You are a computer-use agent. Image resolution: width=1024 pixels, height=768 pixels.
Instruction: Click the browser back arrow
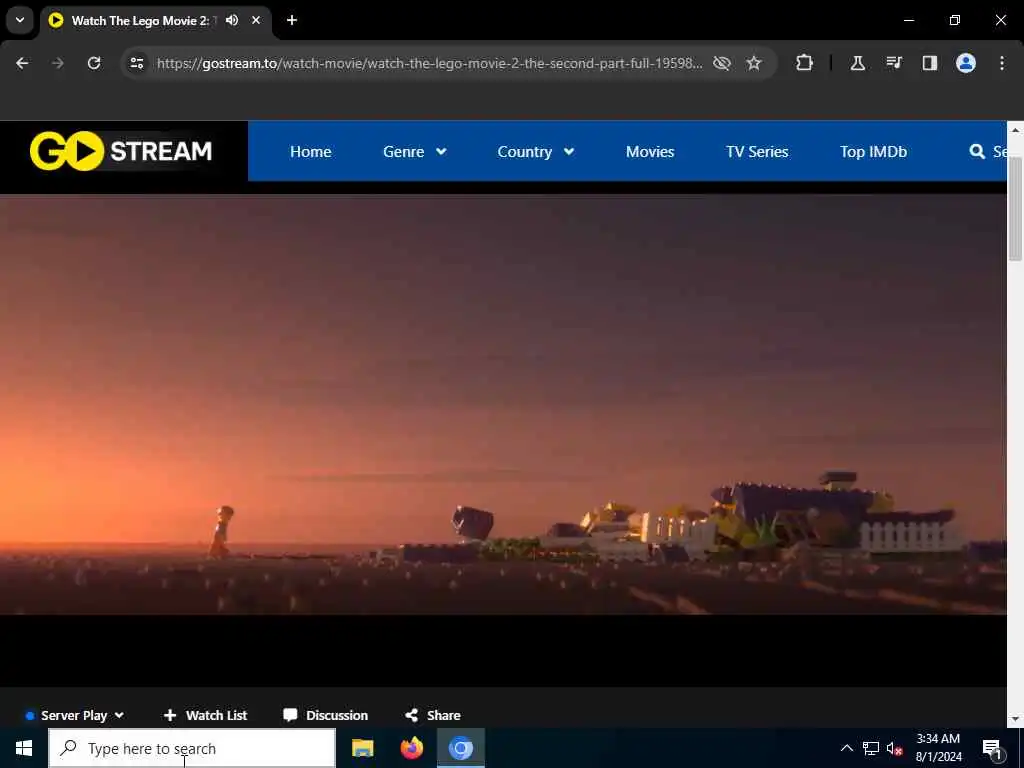point(22,63)
